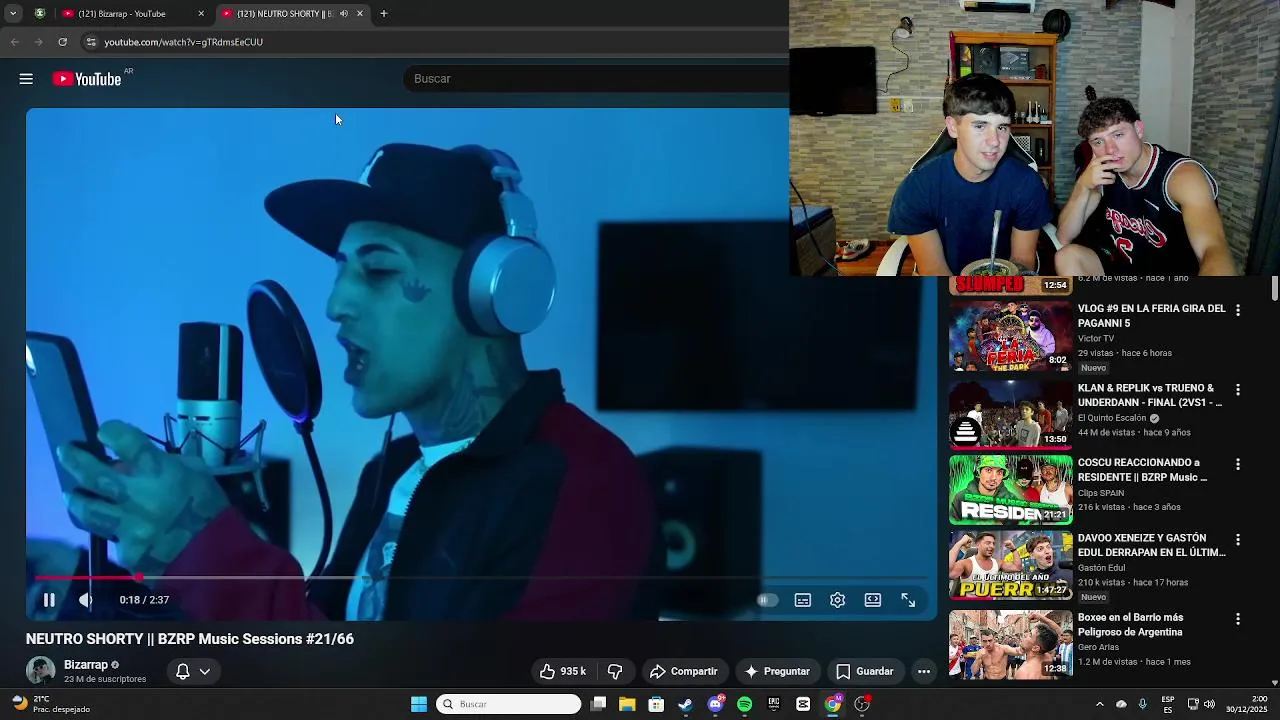
Task: Open options menu for KLAN & REPLIK video
Action: click(x=1238, y=390)
